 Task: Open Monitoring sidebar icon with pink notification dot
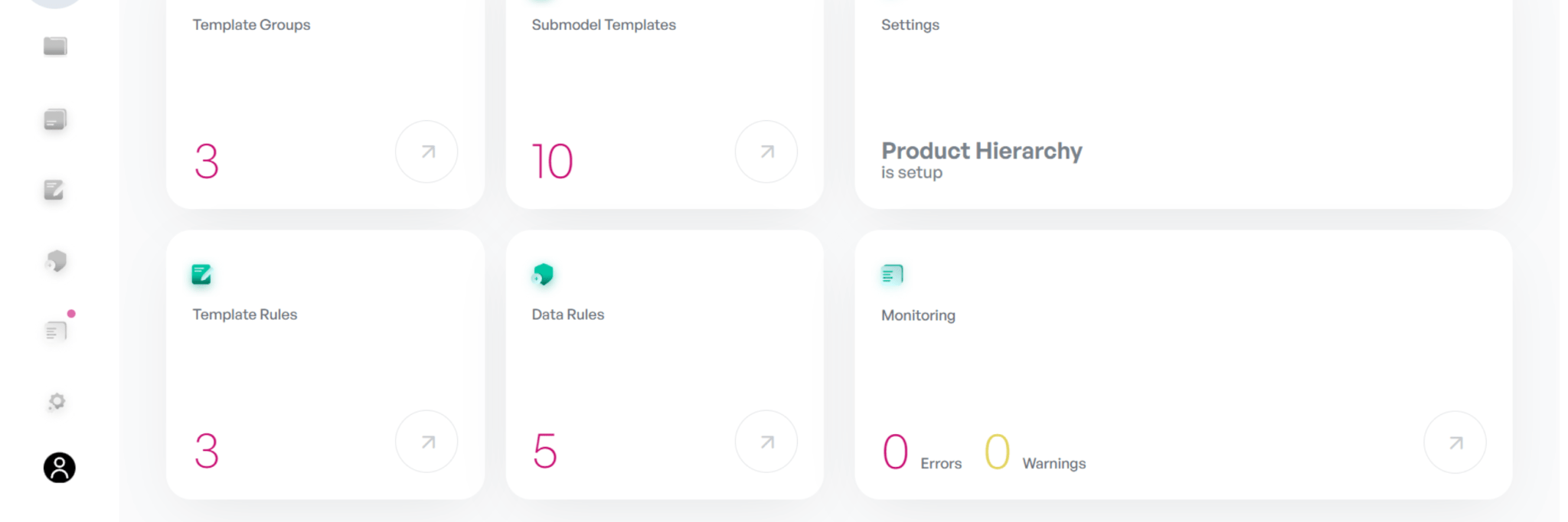57,330
